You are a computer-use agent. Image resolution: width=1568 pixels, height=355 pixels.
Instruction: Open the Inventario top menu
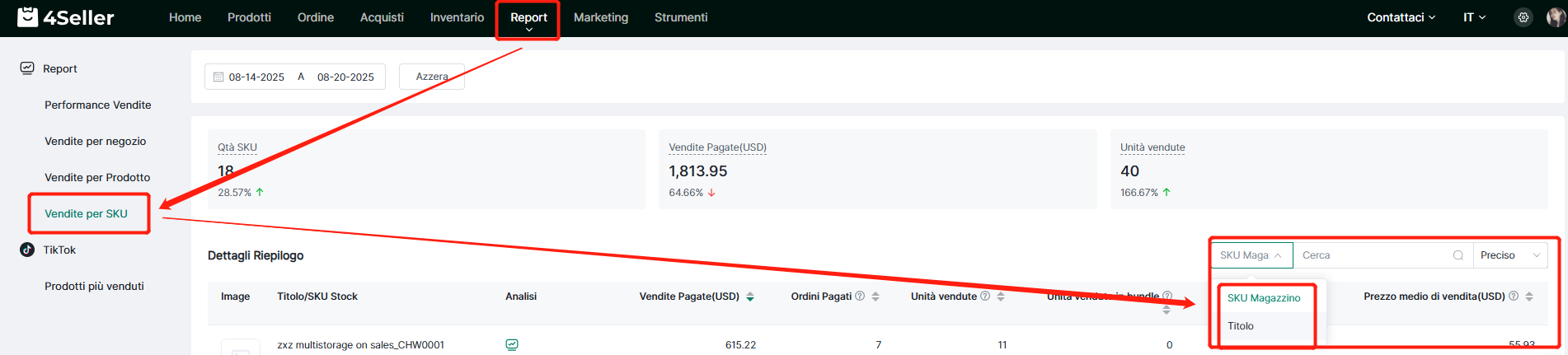tap(457, 17)
